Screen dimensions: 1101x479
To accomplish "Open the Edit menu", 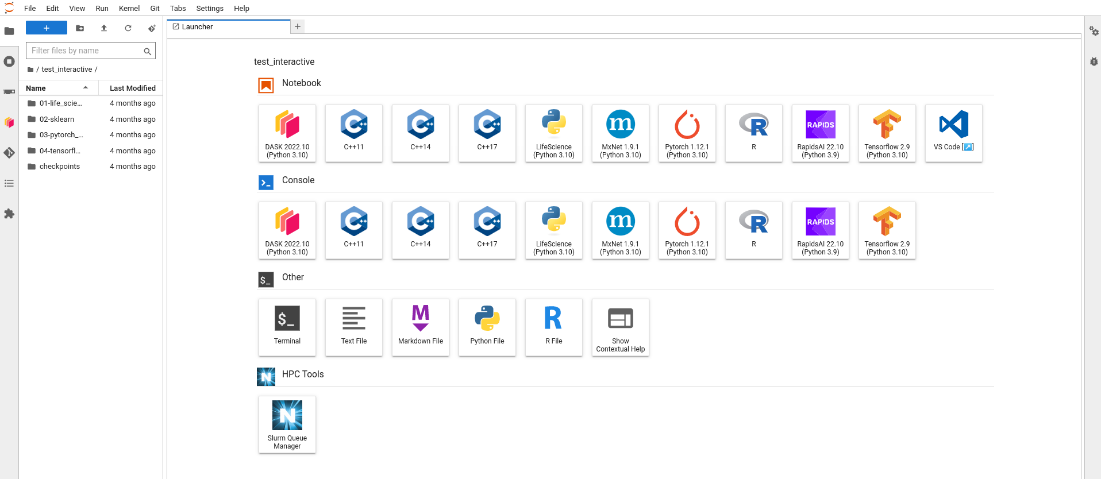I will 53,8.
